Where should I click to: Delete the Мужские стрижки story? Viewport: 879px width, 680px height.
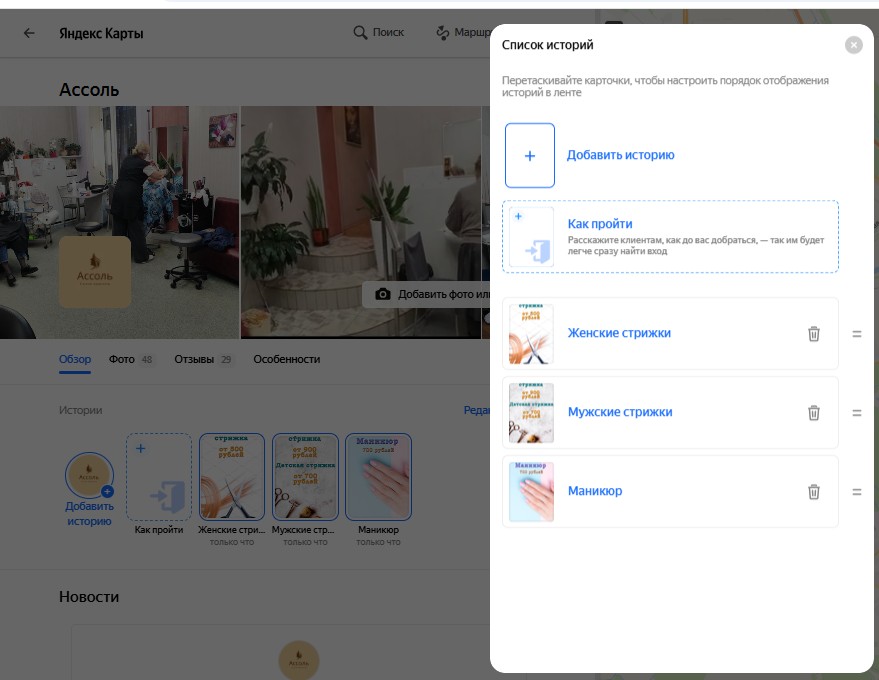(814, 413)
